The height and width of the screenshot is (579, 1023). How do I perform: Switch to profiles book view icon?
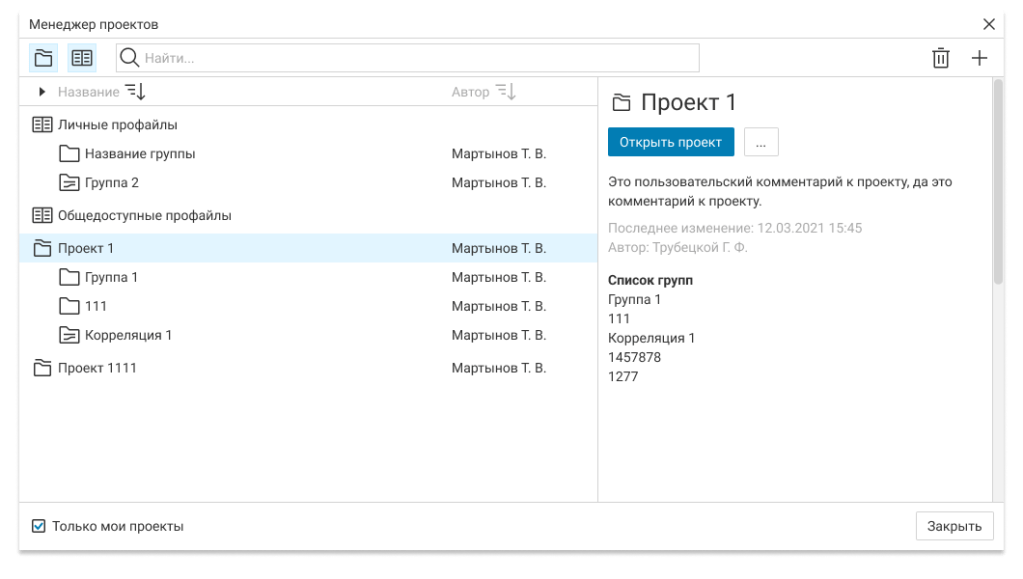82,58
